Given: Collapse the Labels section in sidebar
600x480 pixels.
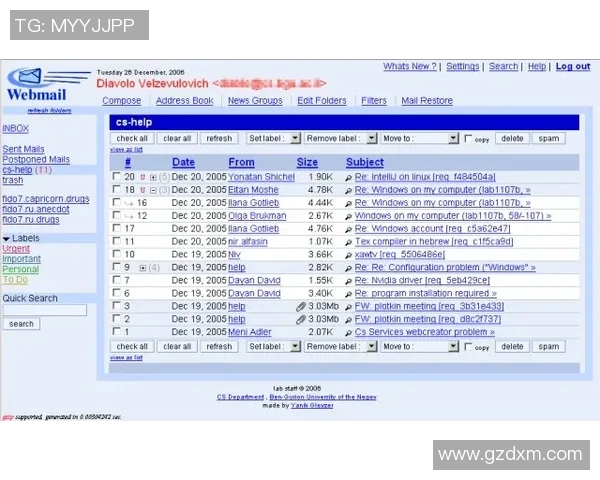Looking at the screenshot, I should point(7,238).
